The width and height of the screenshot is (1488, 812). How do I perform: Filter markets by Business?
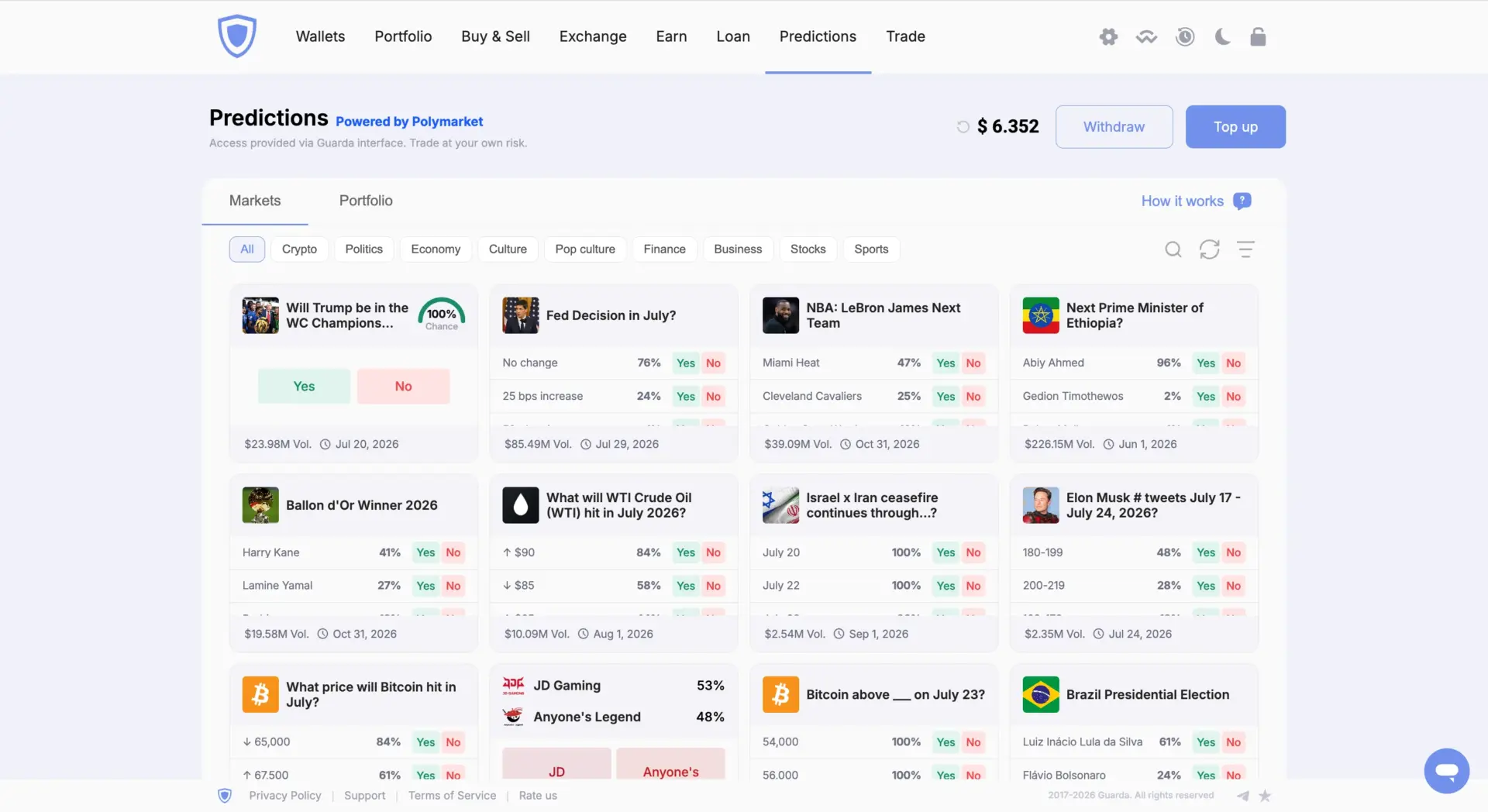[x=738, y=249]
